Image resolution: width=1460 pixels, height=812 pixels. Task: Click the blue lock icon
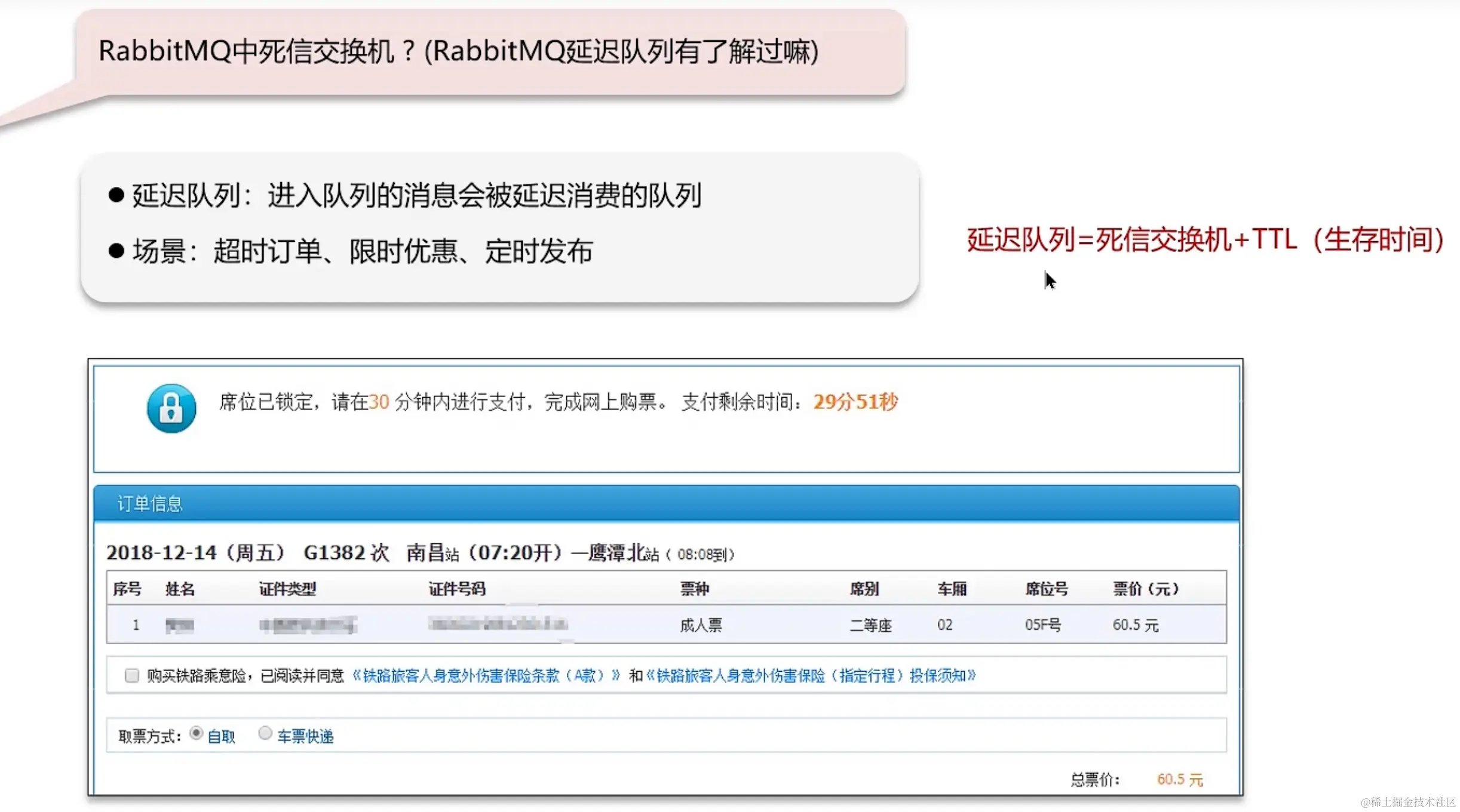coord(171,408)
